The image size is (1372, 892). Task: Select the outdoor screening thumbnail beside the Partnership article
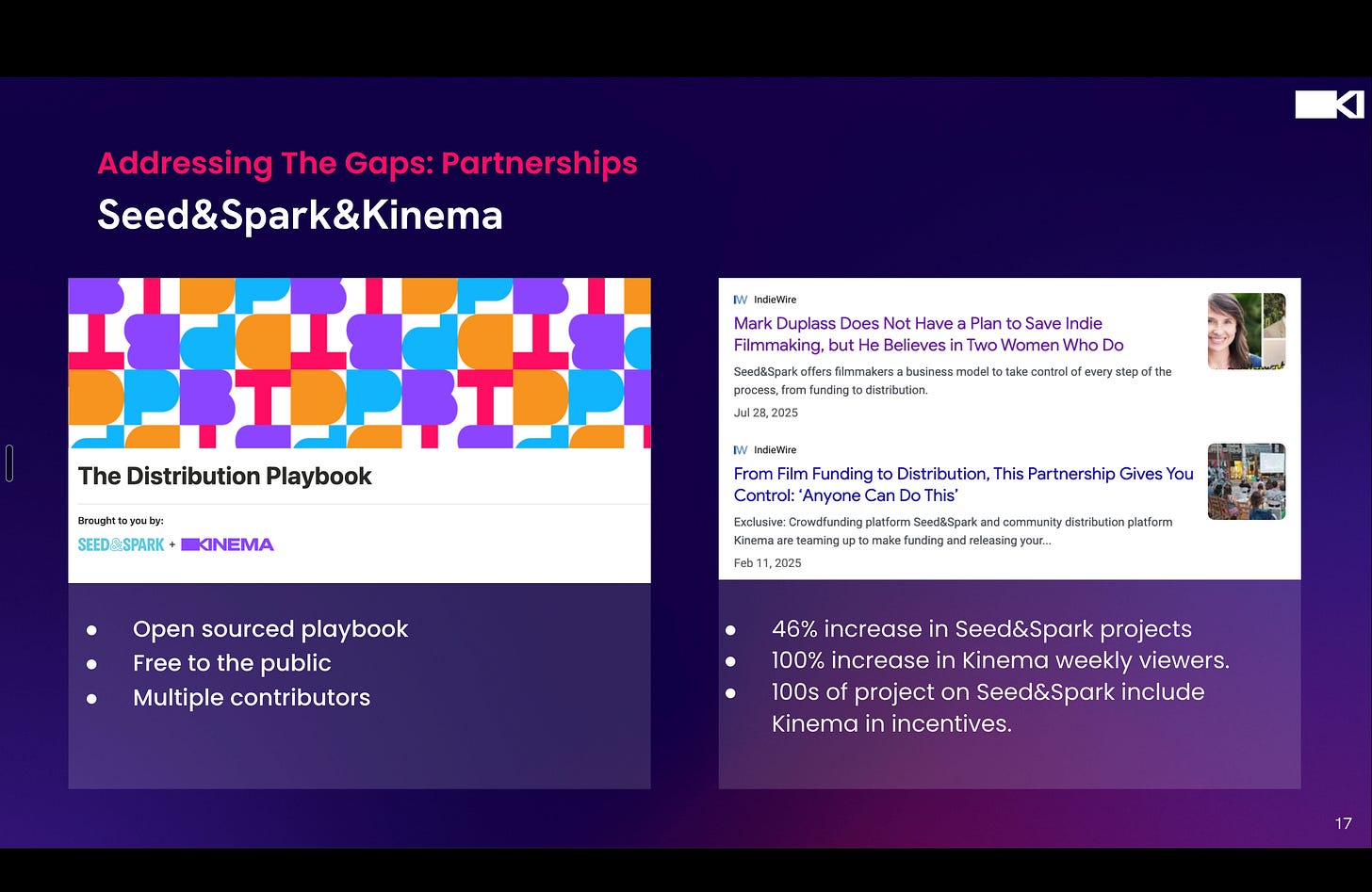tap(1247, 481)
